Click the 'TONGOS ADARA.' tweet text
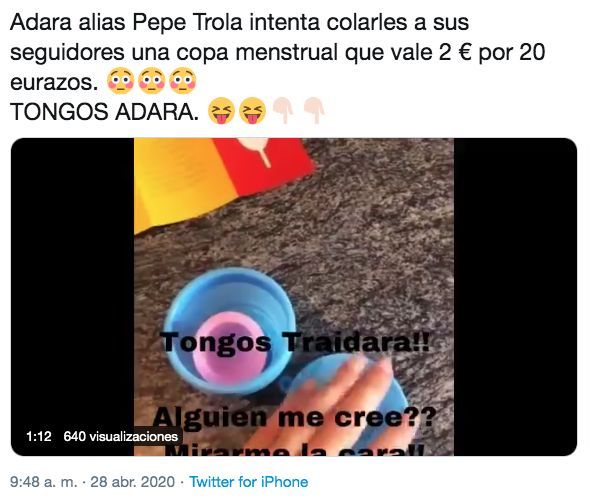 [x=105, y=112]
